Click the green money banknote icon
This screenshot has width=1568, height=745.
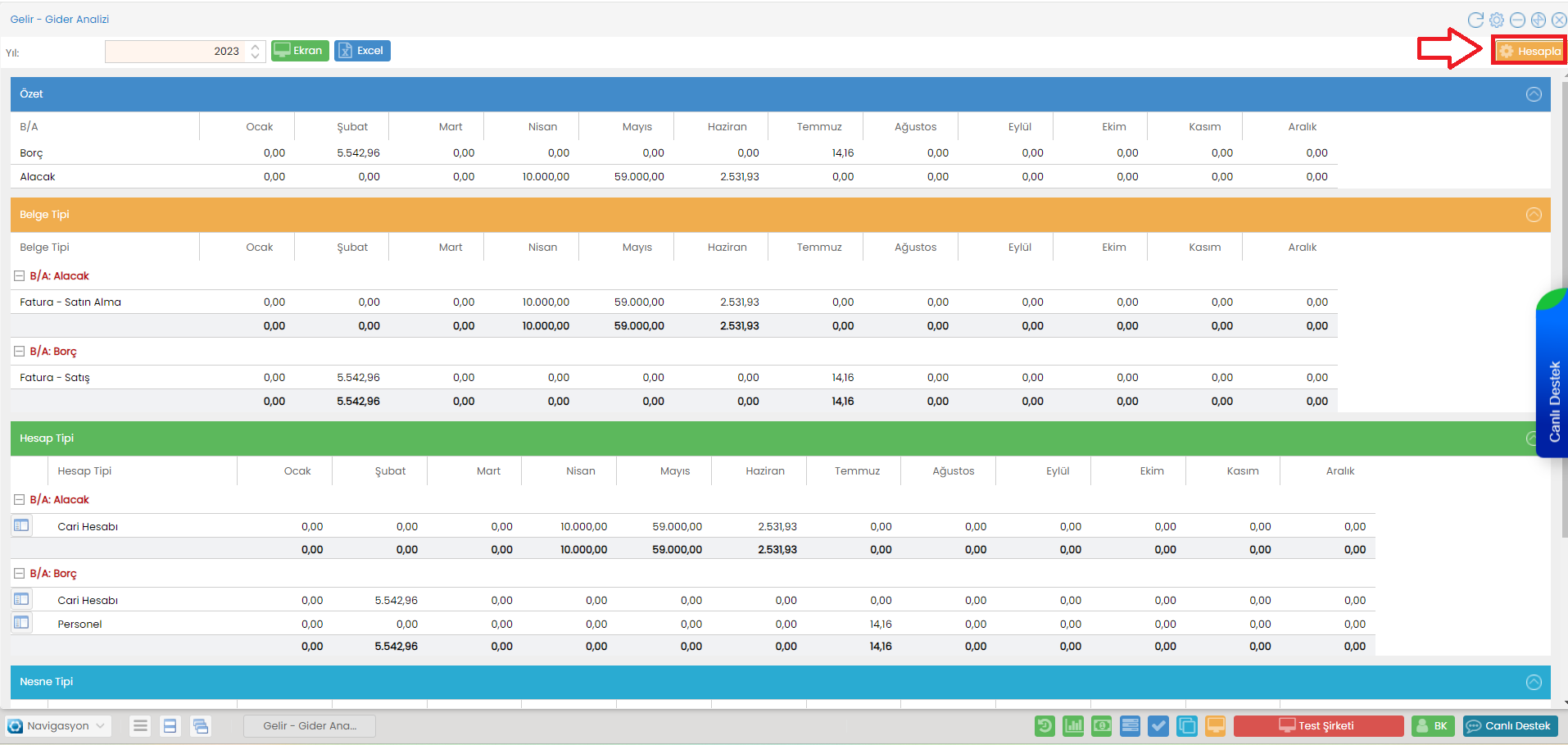(x=1102, y=725)
